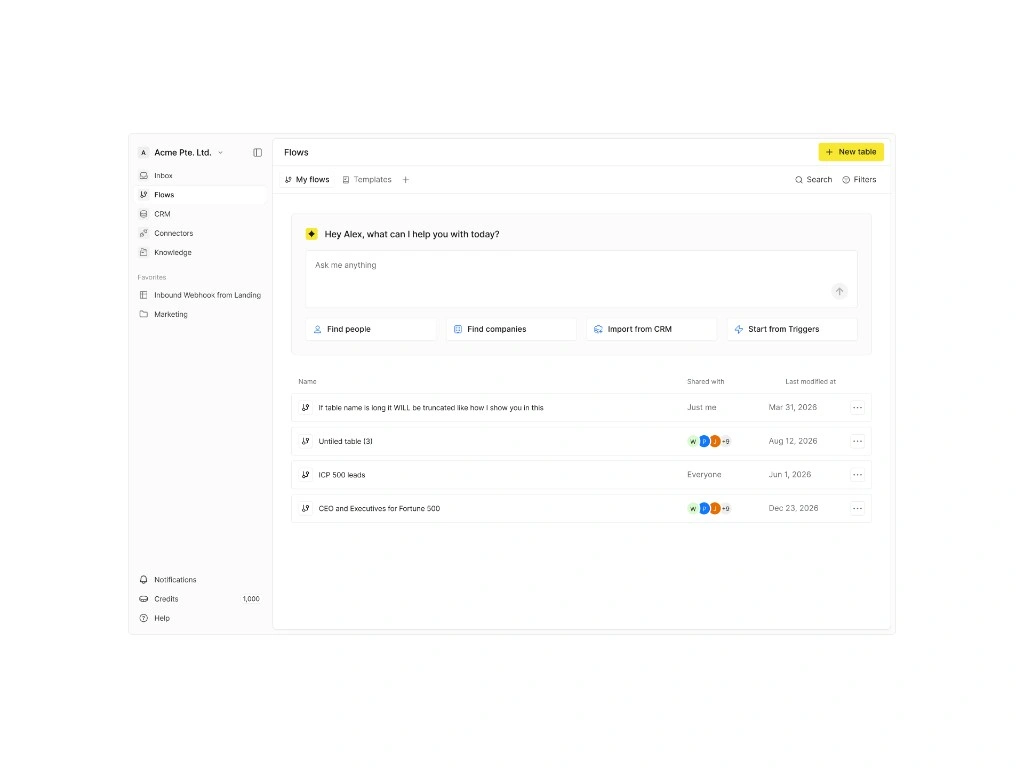Send the prompt with the up-arrow button
1024x768 pixels.
click(x=840, y=291)
